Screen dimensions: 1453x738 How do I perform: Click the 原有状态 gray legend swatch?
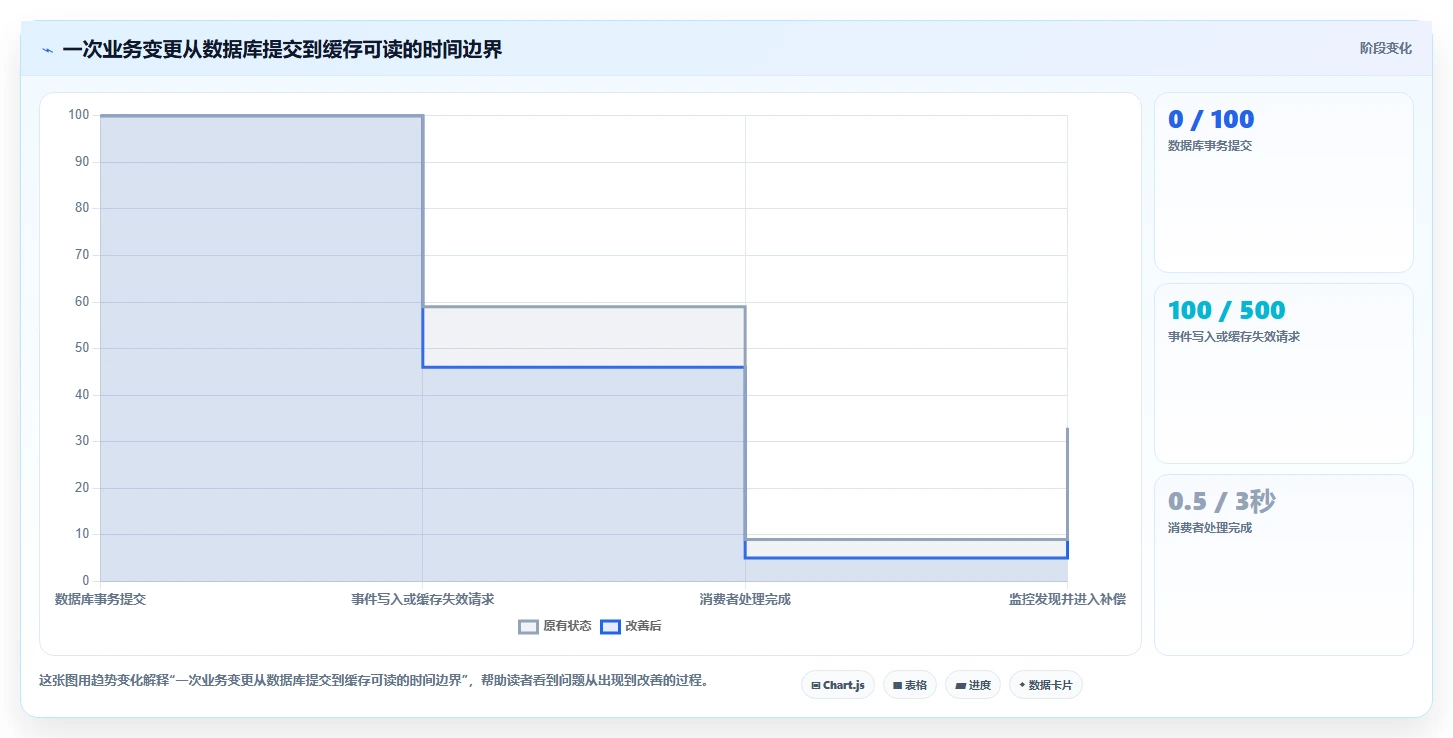528,626
